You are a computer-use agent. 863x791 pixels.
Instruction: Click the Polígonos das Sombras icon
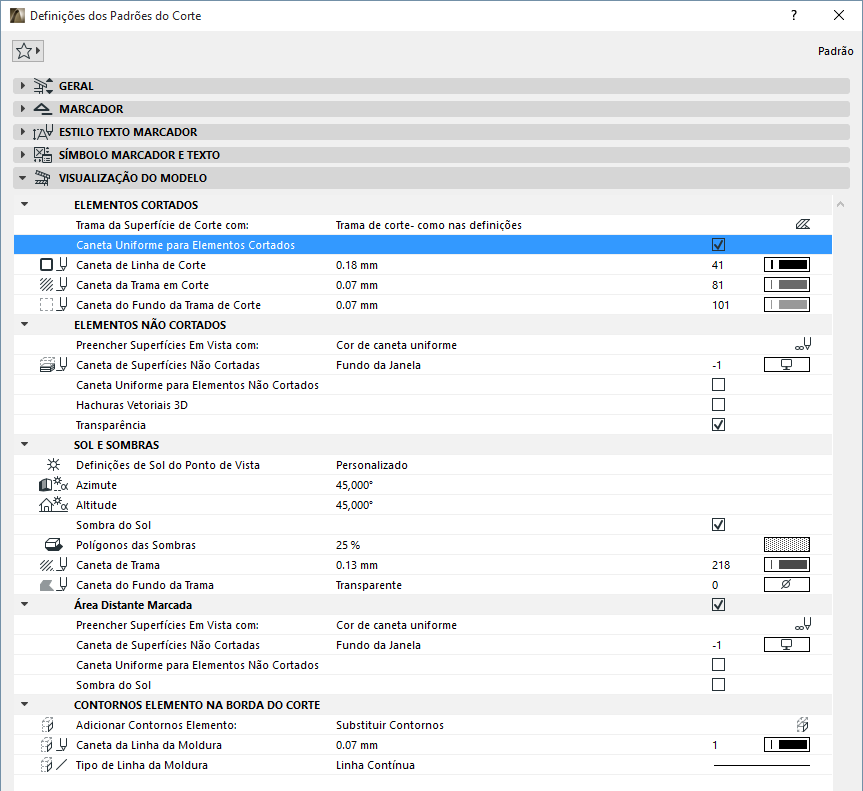click(x=53, y=544)
